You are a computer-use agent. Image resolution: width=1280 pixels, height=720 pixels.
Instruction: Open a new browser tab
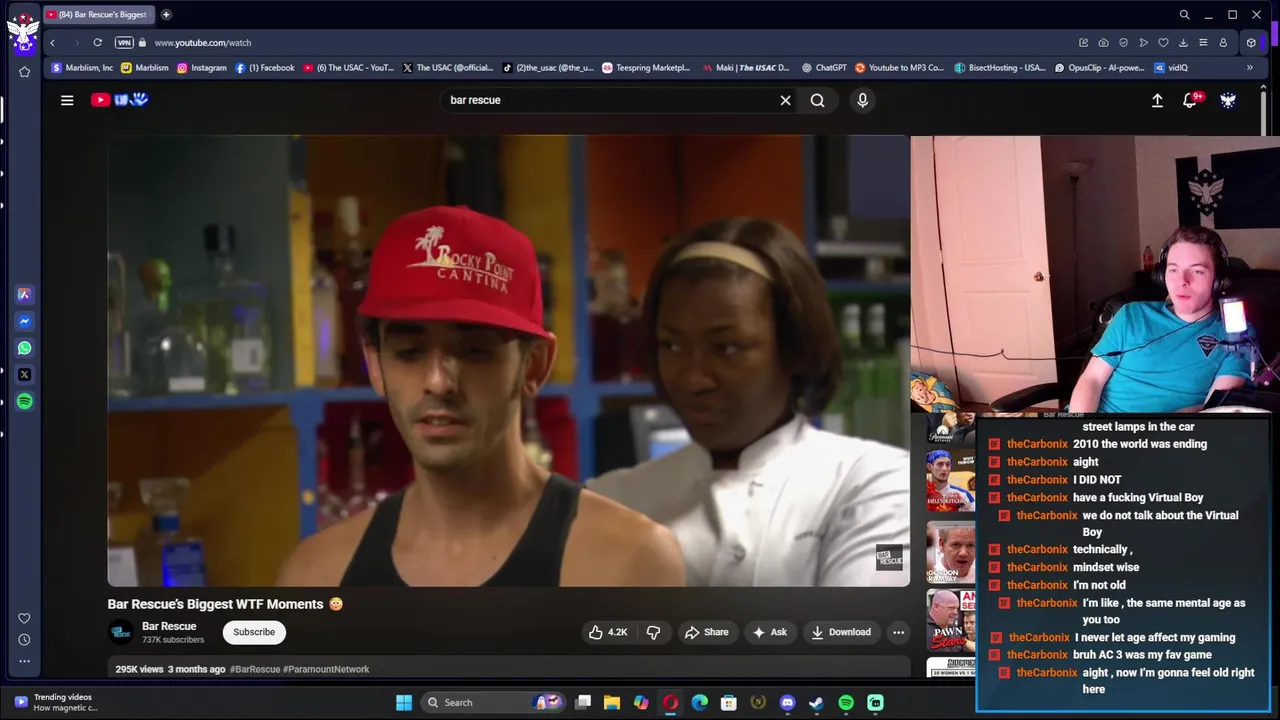coord(166,14)
